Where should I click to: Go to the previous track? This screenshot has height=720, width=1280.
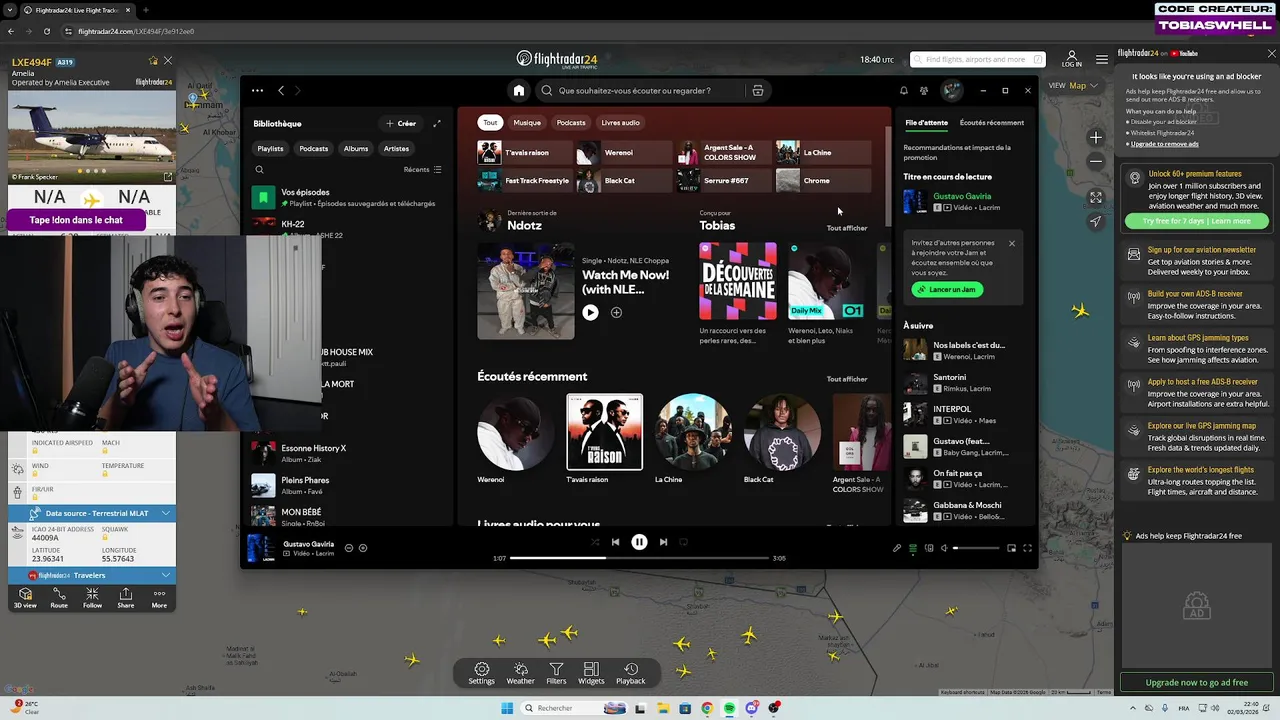click(x=615, y=542)
